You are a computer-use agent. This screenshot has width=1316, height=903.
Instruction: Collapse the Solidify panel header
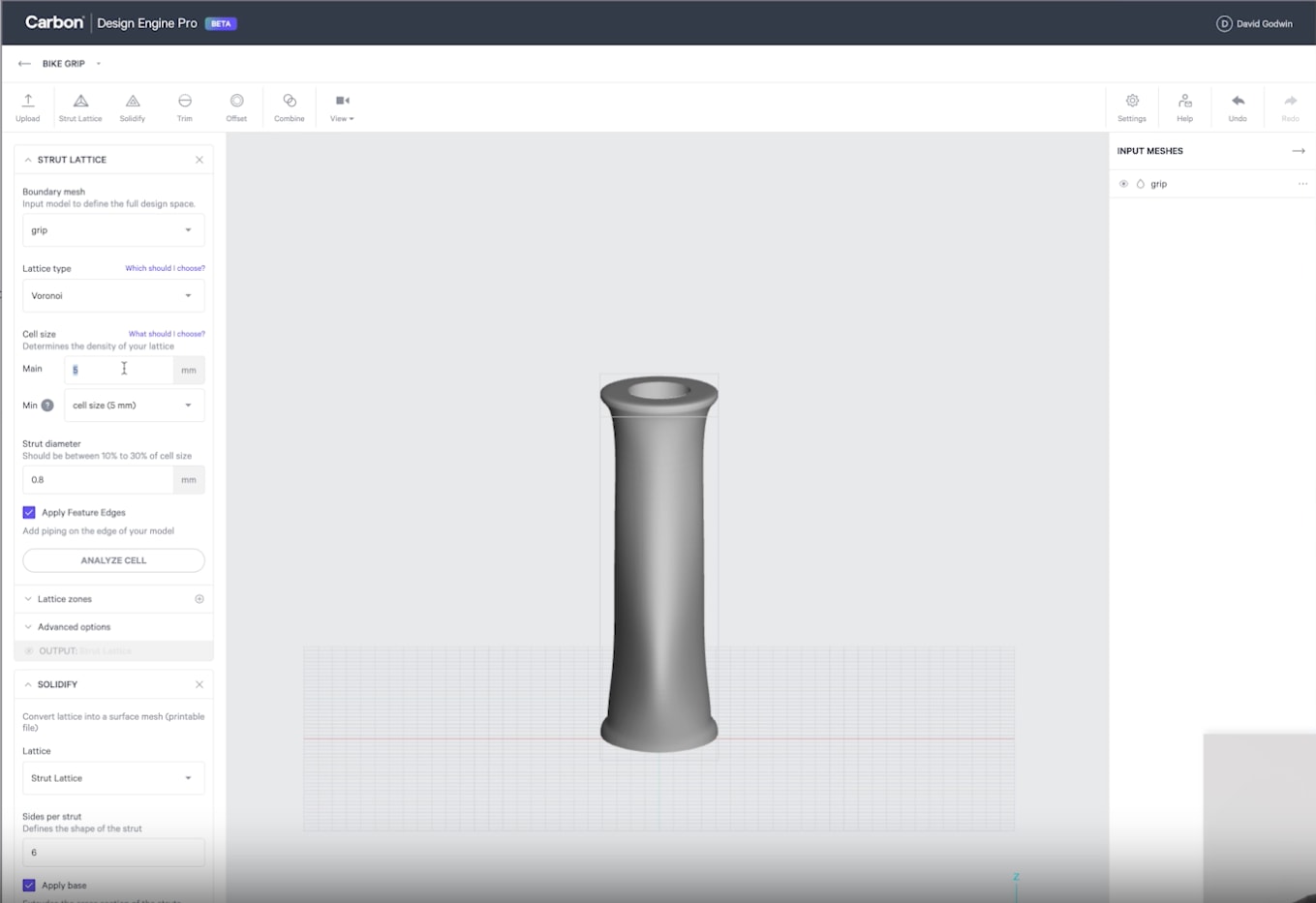click(x=28, y=684)
